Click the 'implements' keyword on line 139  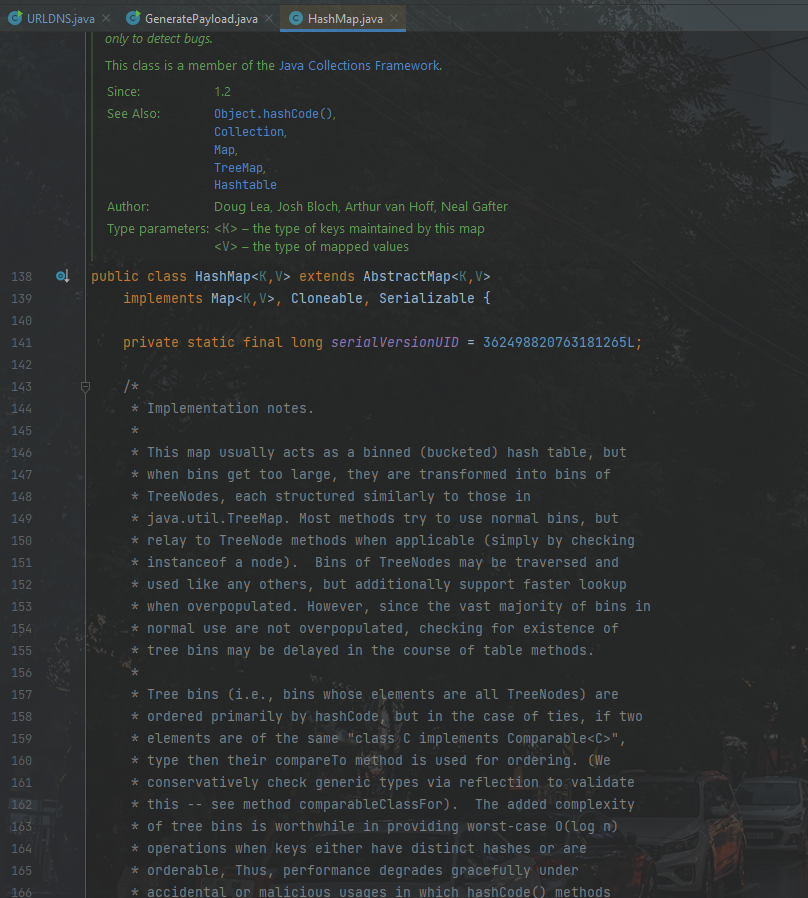coord(163,298)
